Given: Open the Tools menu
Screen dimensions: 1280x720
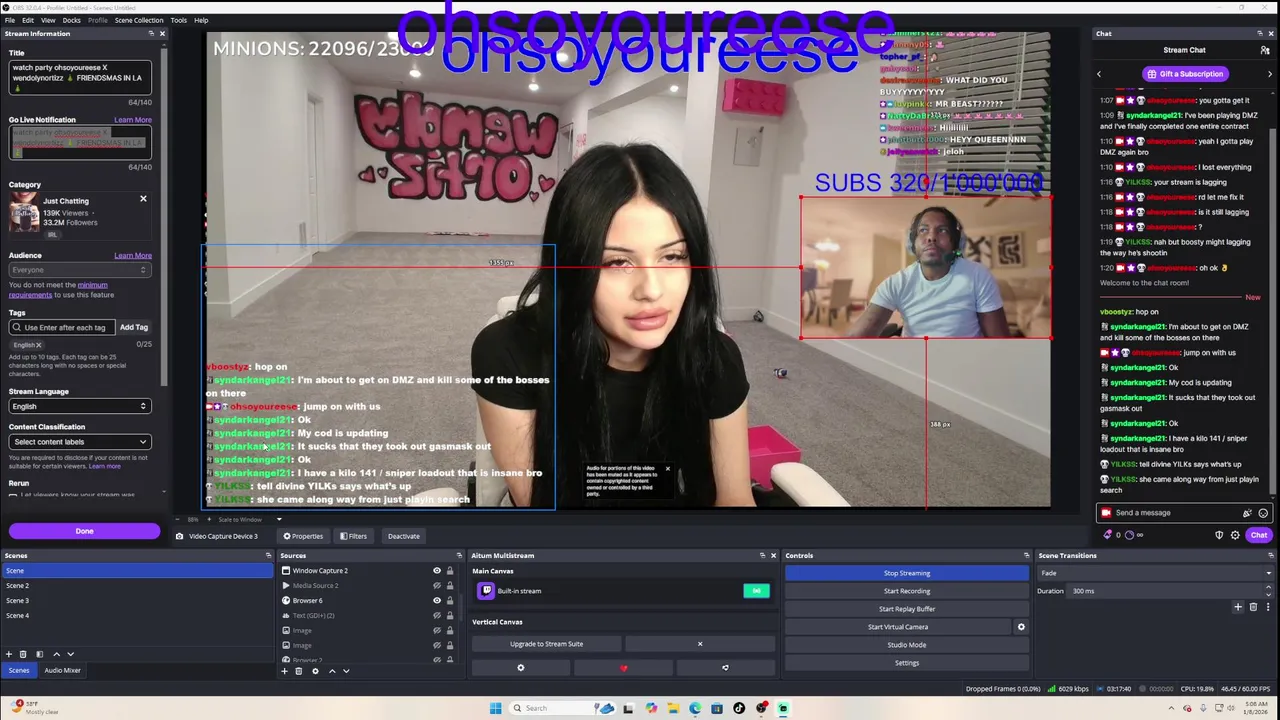Looking at the screenshot, I should (x=178, y=20).
